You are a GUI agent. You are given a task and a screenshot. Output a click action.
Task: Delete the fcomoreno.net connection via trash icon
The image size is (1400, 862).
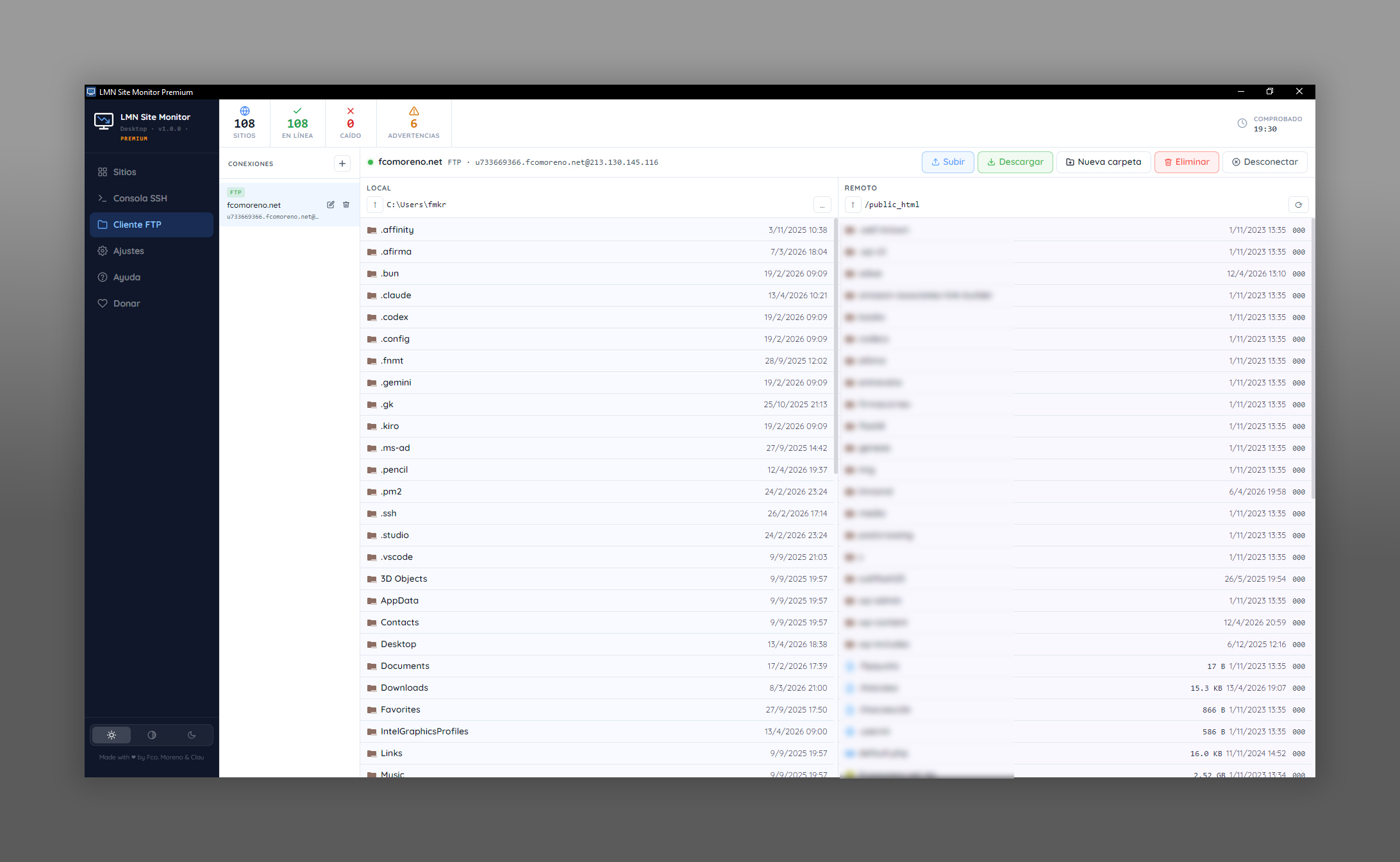pos(346,205)
